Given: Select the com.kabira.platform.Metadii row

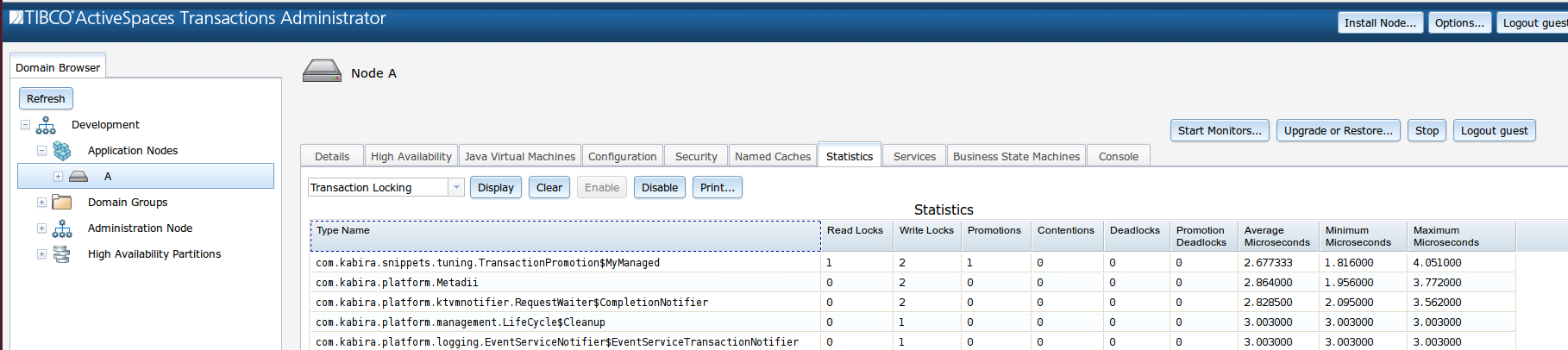Looking at the screenshot, I should [x=912, y=283].
